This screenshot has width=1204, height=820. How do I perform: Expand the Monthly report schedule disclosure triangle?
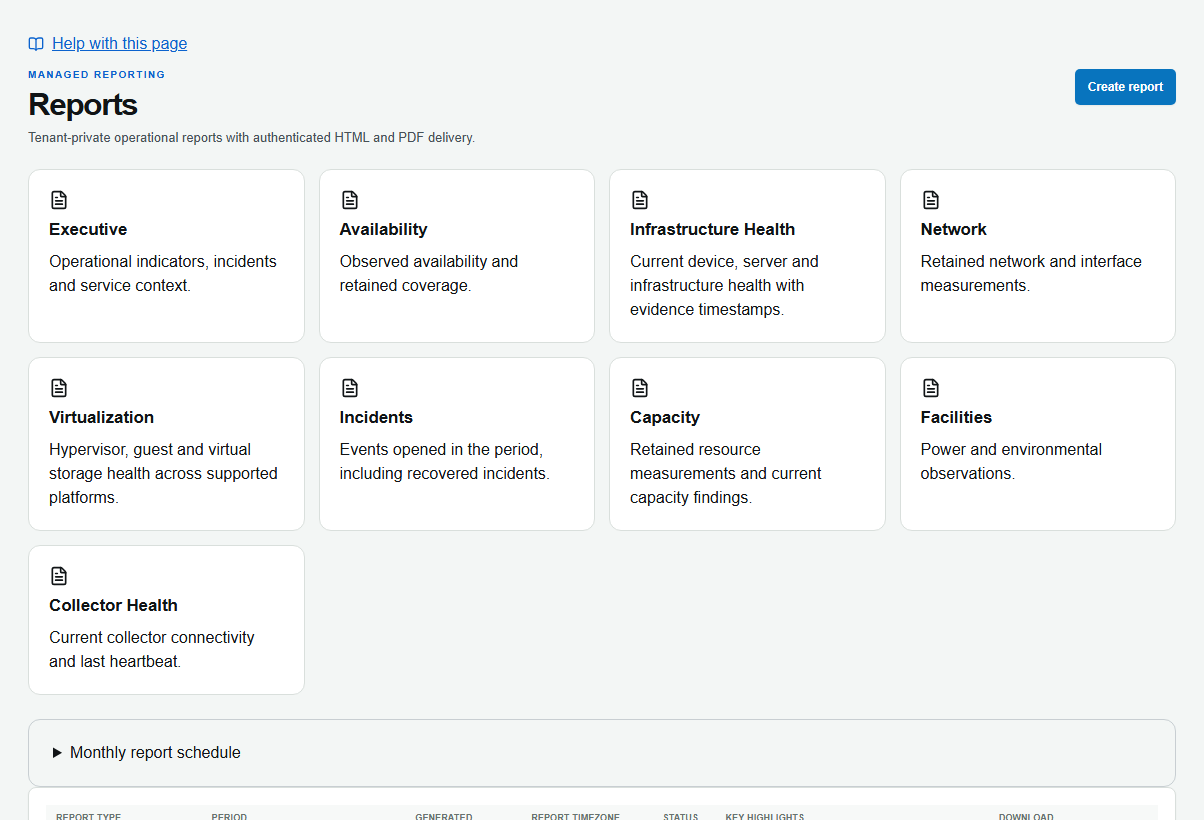(57, 753)
